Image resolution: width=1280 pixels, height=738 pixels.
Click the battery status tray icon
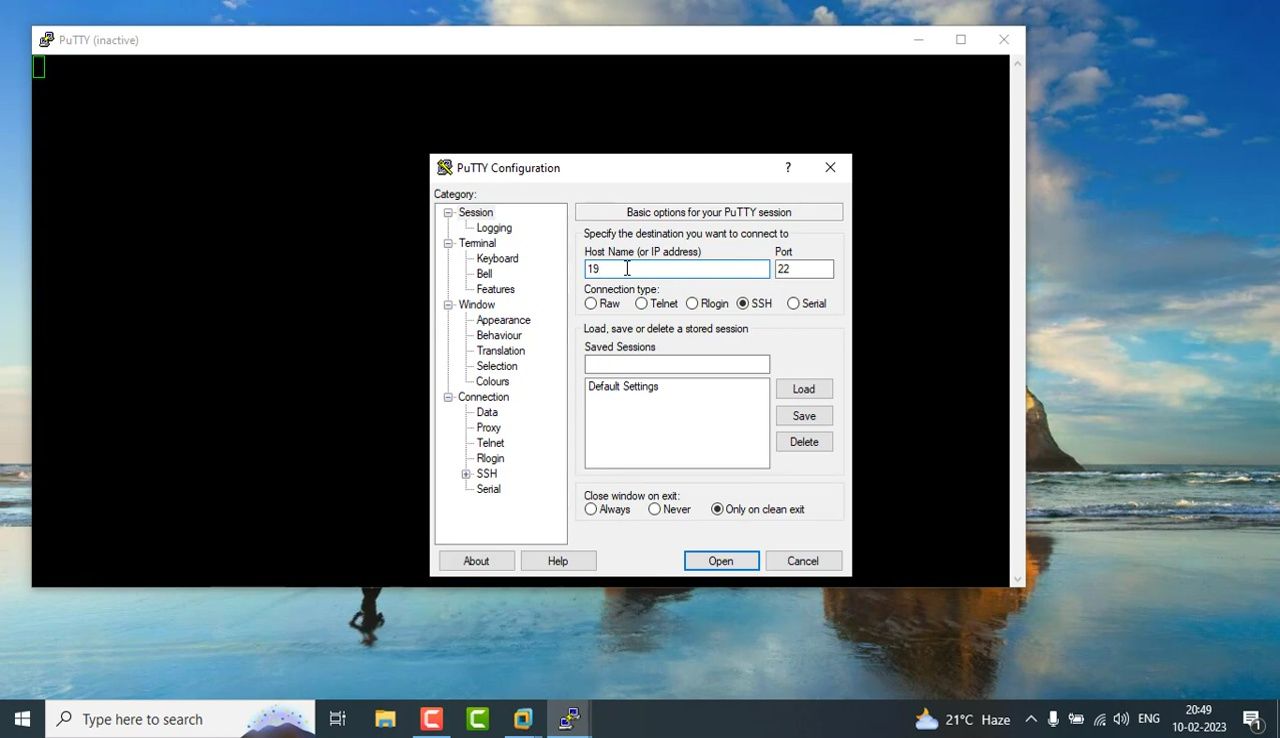point(1076,719)
